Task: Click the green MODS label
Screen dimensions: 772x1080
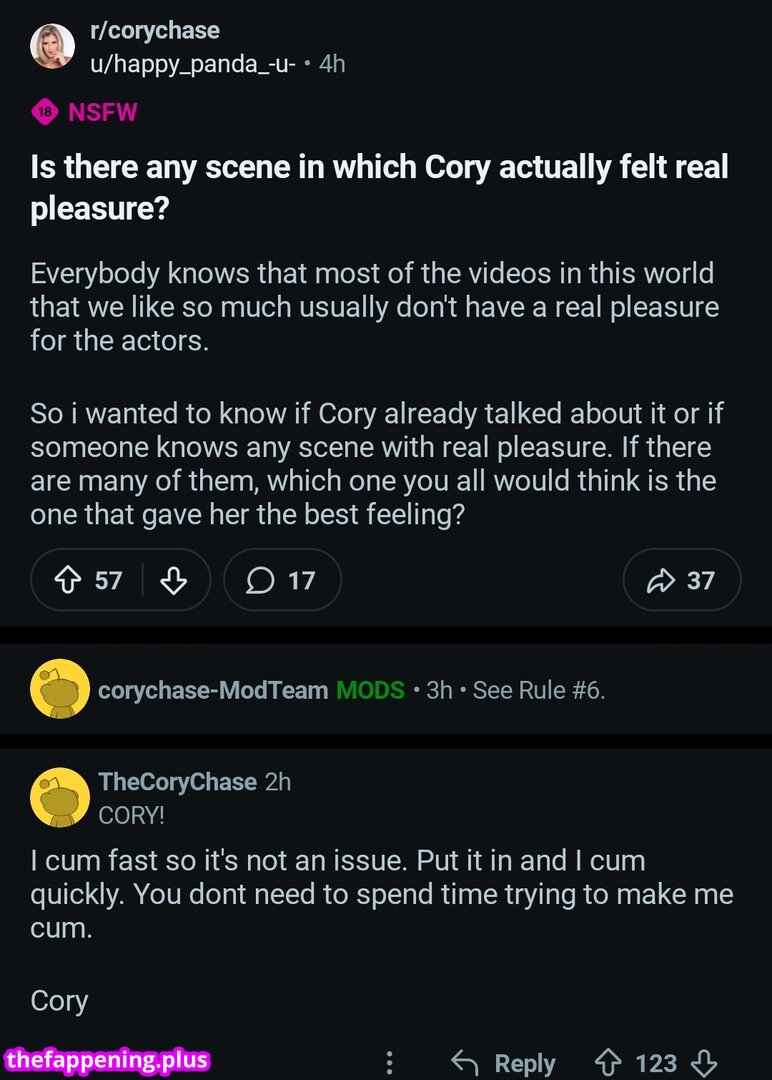Action: tap(370, 690)
